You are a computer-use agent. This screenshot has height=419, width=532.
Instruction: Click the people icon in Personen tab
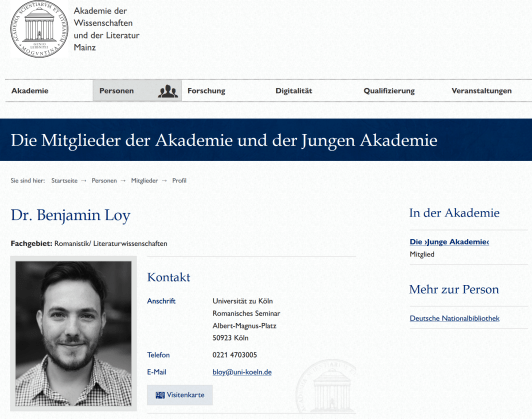[168, 91]
